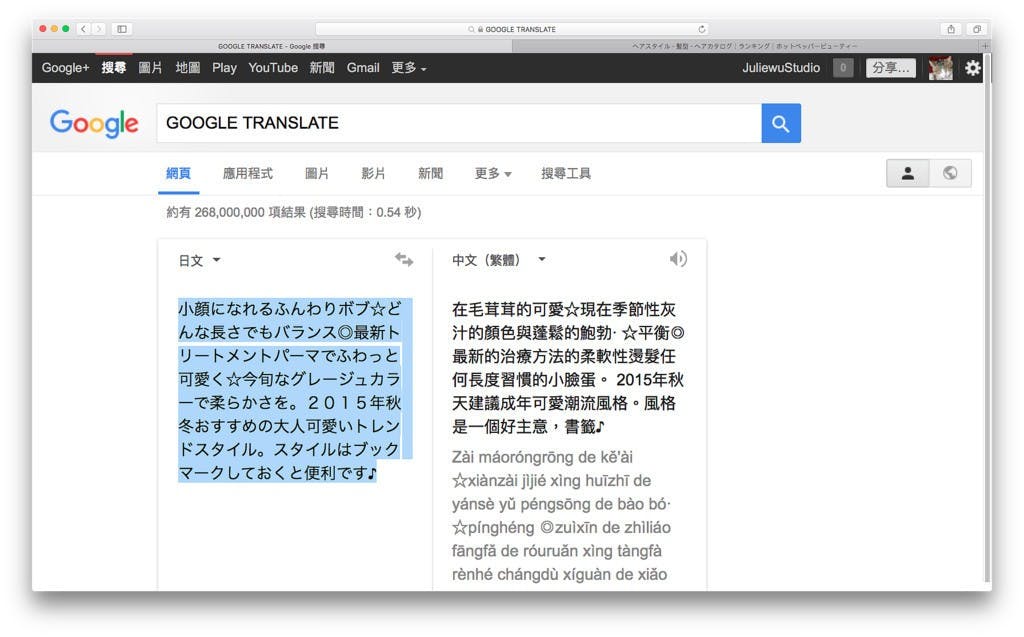Open YouTube in the black bar
This screenshot has width=1024, height=637.
point(273,68)
